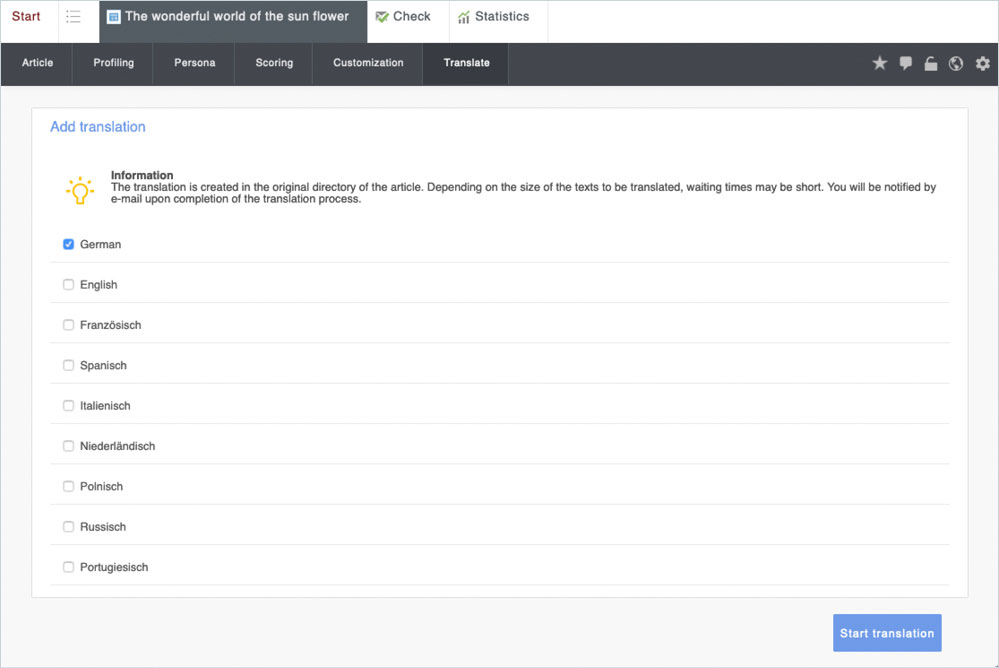The width and height of the screenshot is (999, 668).
Task: Click the article document icon in title tab
Action: click(x=113, y=17)
